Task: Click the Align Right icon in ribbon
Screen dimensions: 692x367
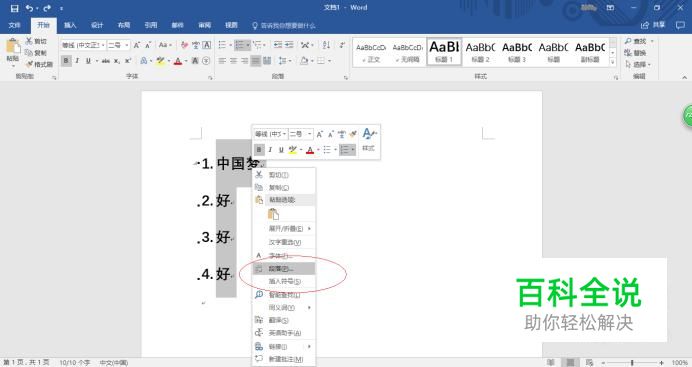Action: coord(244,61)
